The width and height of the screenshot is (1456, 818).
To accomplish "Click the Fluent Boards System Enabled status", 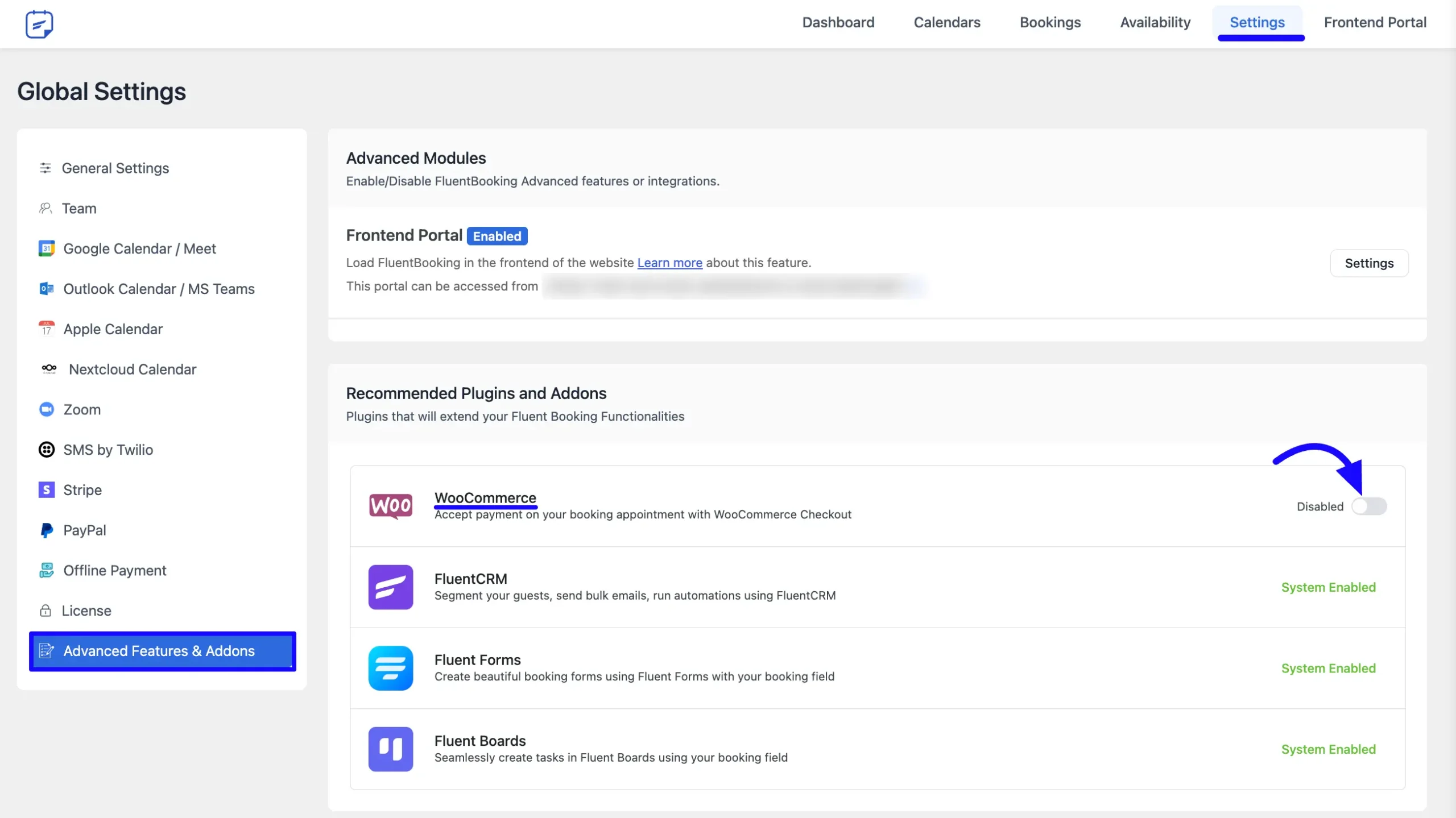I will point(1328,749).
